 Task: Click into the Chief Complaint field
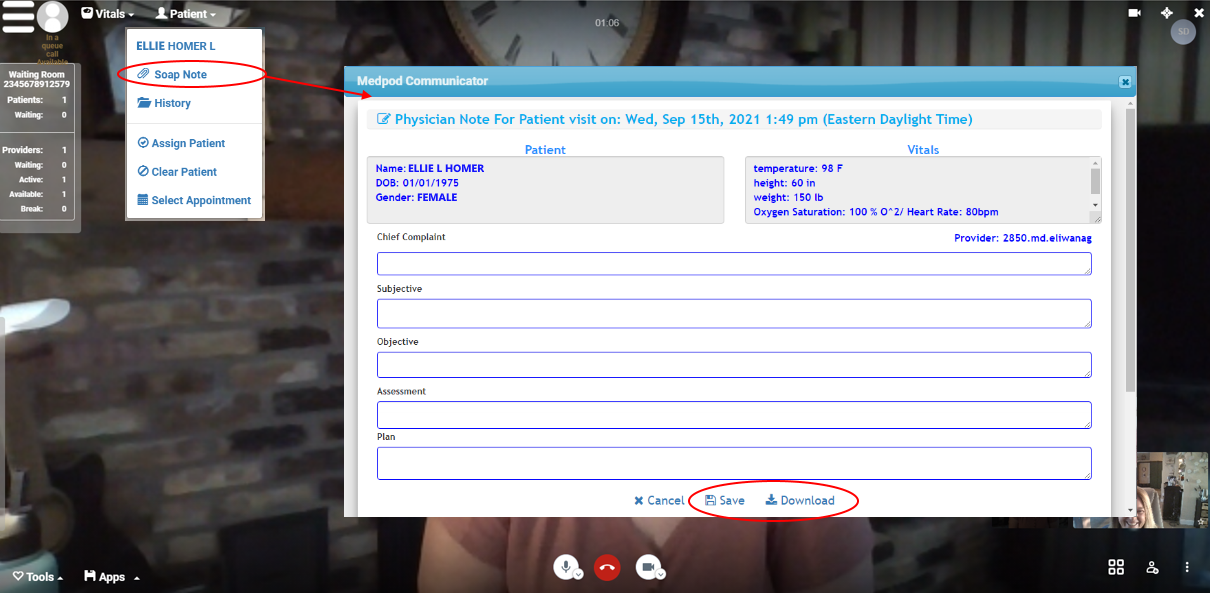tap(733, 263)
